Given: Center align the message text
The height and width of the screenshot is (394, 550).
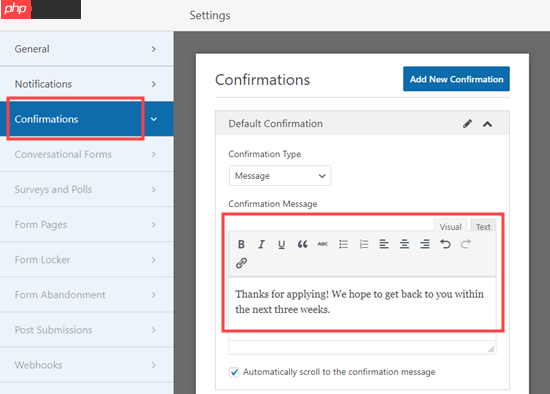Looking at the screenshot, I should click(x=404, y=244).
